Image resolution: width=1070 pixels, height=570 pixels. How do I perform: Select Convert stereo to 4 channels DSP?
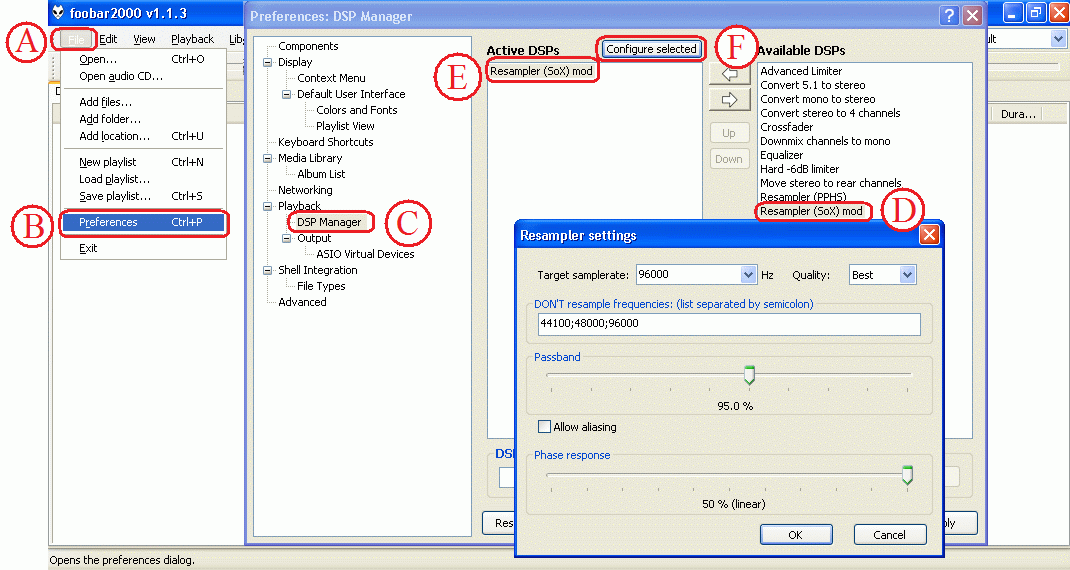tap(830, 113)
